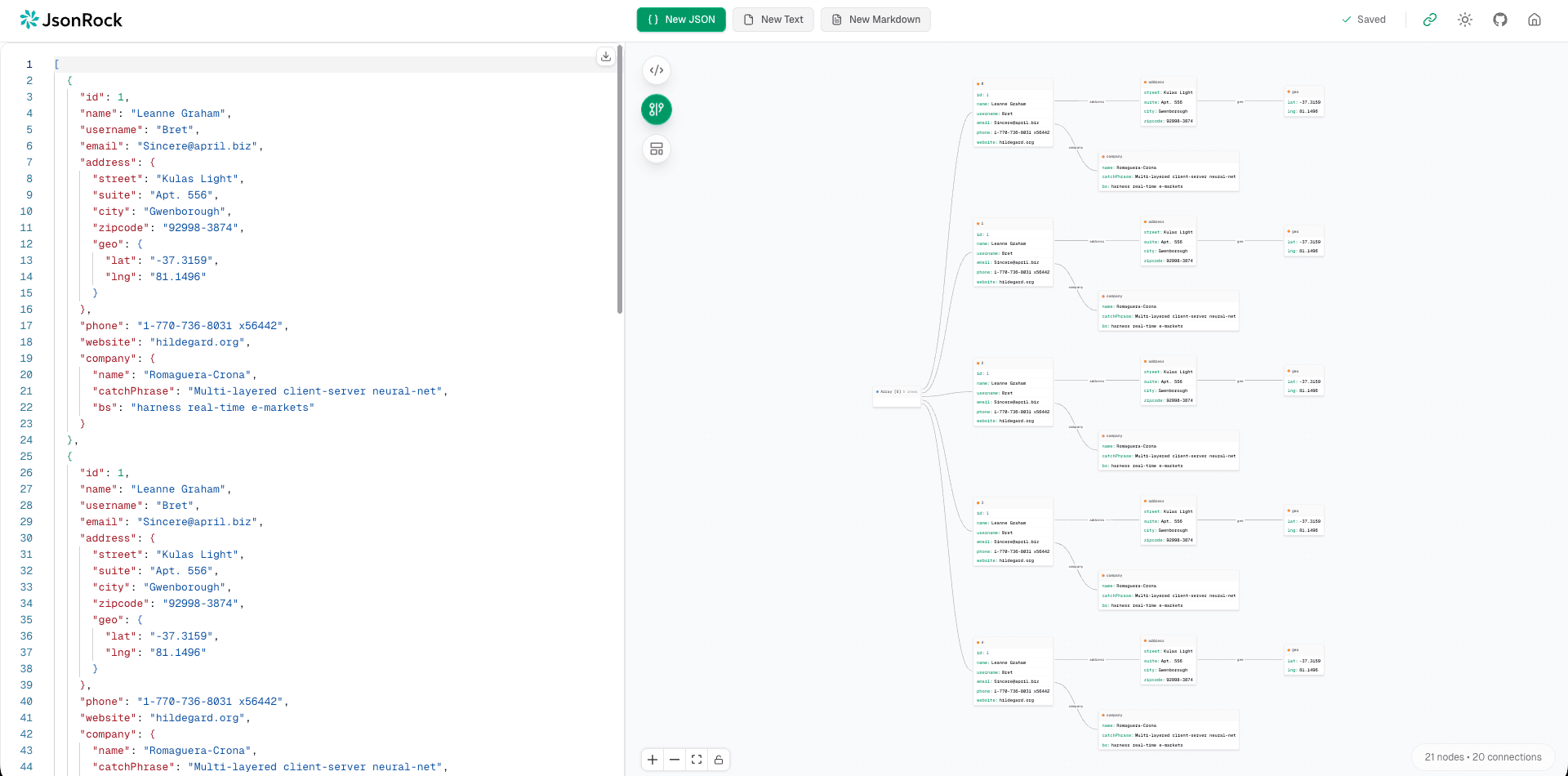Image resolution: width=1568 pixels, height=776 pixels.
Task: Click "address": { on line 7
Action: [118, 163]
